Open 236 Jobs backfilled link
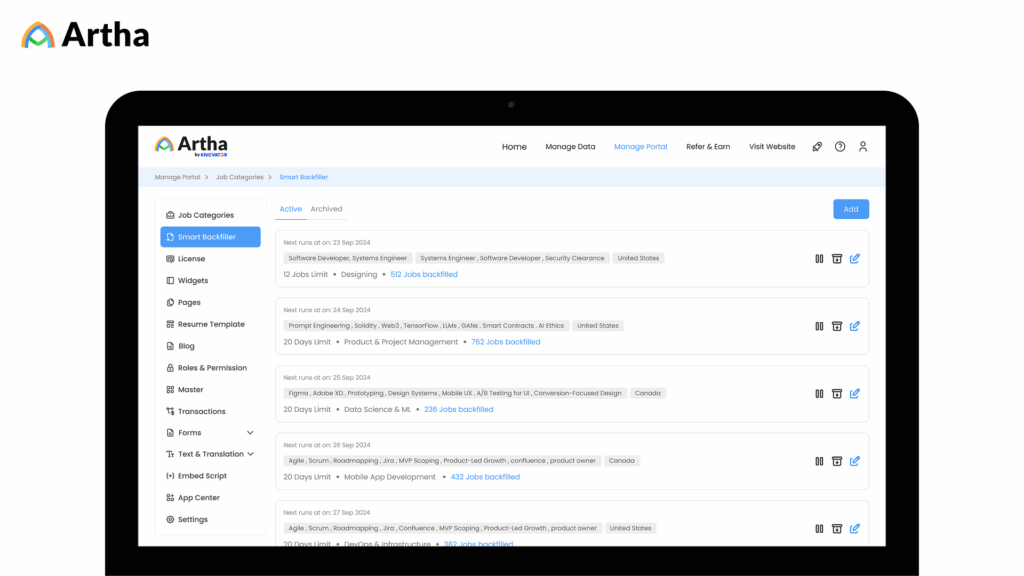 click(x=458, y=409)
